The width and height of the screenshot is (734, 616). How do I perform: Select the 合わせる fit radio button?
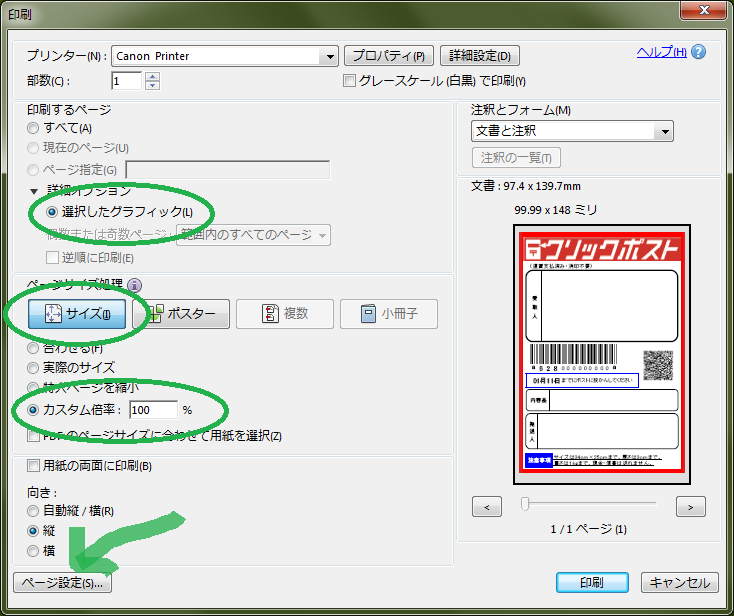click(33, 348)
